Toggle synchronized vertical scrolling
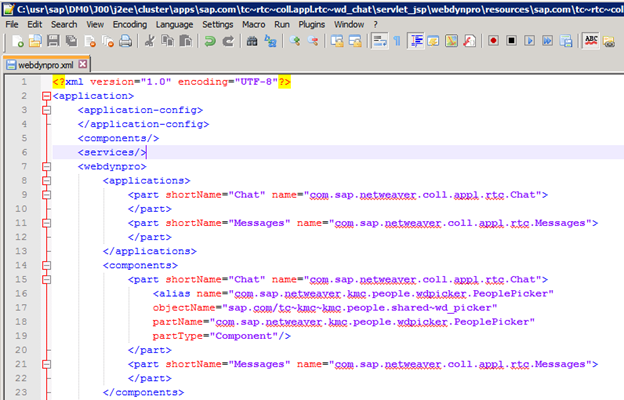Image resolution: width=624 pixels, height=400 pixels. click(x=337, y=41)
